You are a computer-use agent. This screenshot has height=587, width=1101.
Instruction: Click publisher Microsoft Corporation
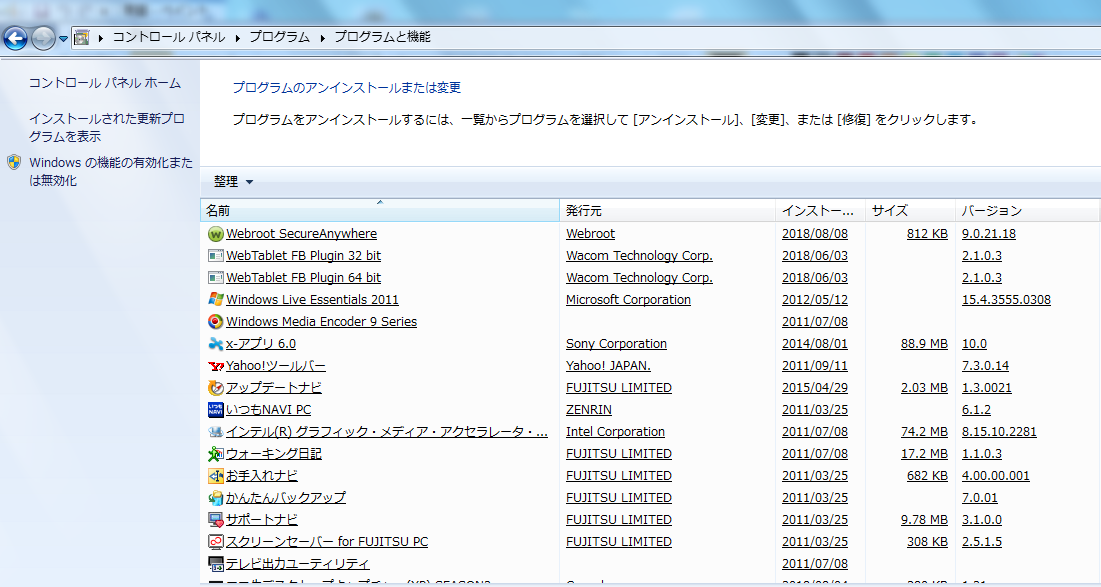pos(628,300)
